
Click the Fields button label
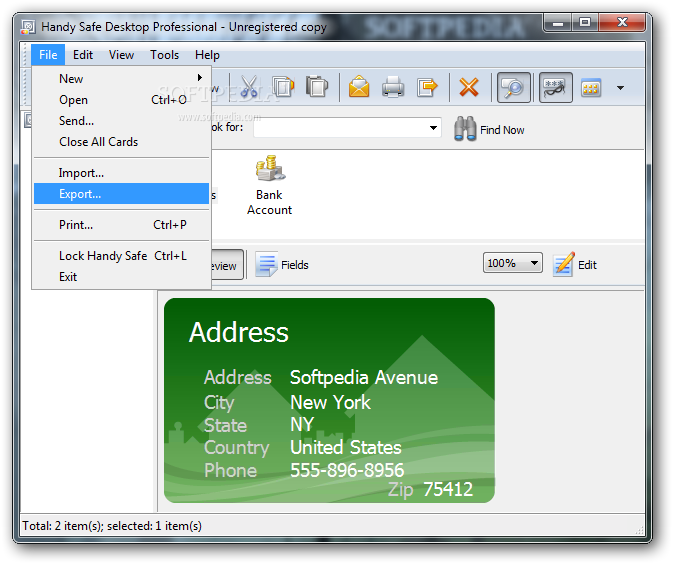[294, 265]
